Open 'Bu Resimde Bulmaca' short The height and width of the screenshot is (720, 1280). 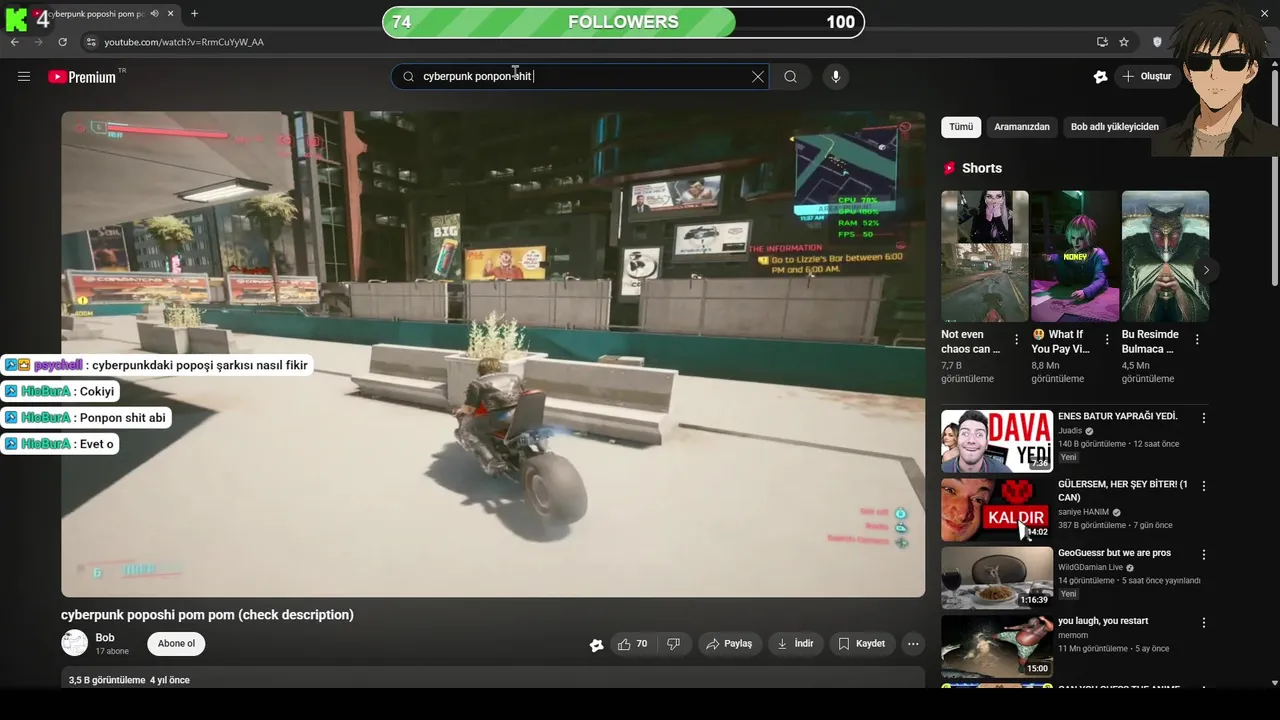click(x=1165, y=256)
